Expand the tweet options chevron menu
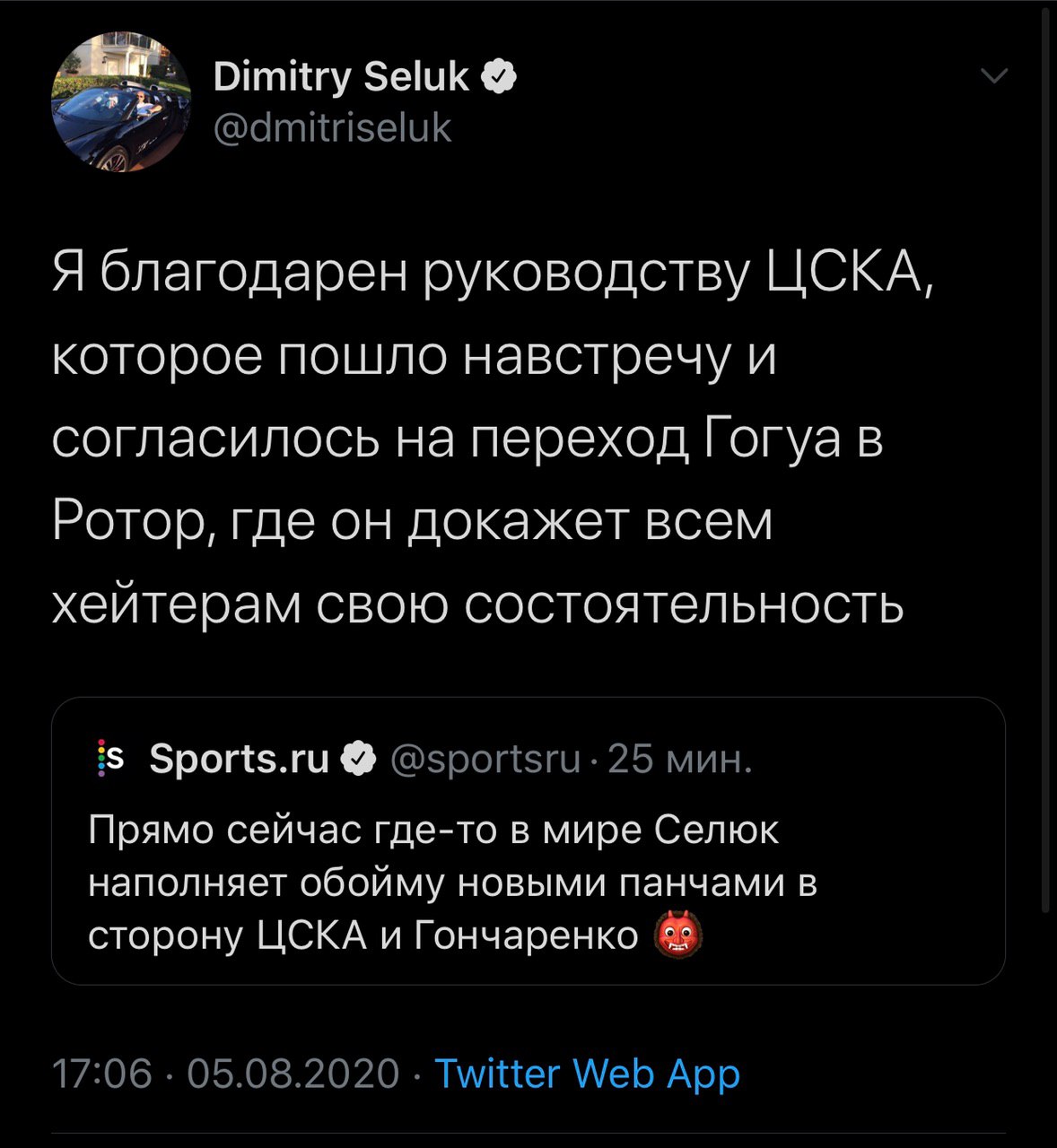1057x1148 pixels. click(994, 77)
